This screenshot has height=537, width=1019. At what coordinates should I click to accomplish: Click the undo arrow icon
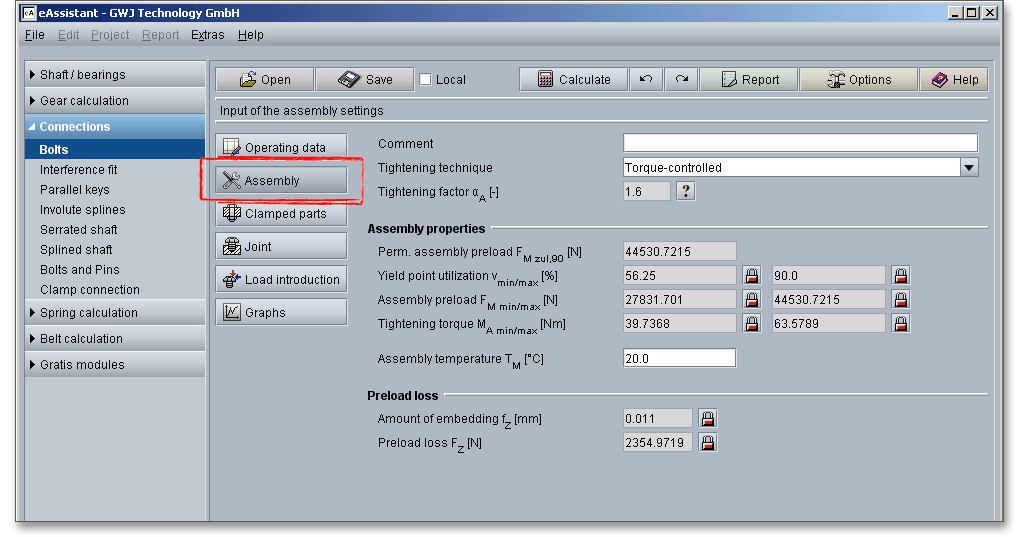pyautogui.click(x=646, y=80)
